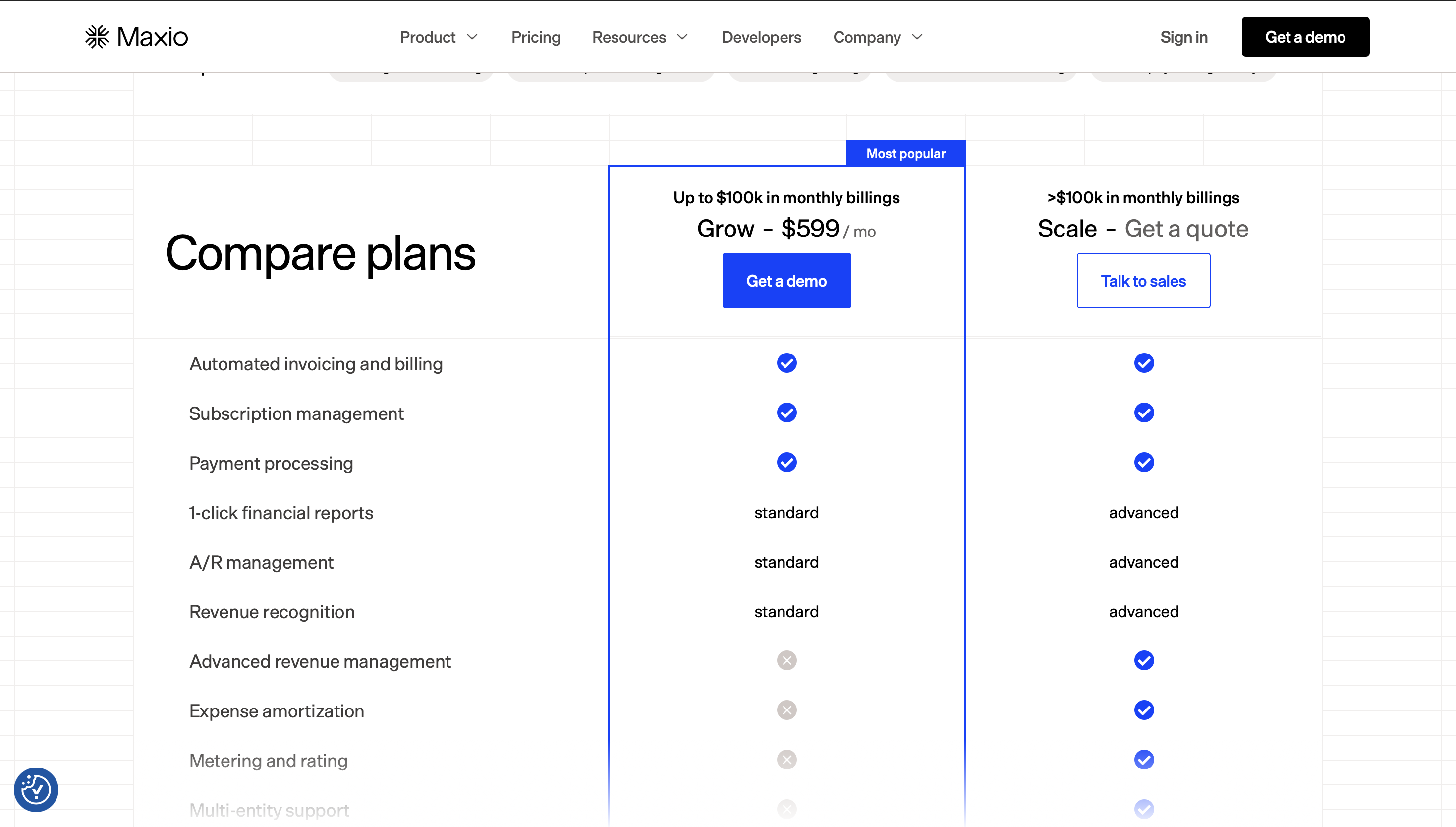The height and width of the screenshot is (827, 1456).
Task: Click Scale checkmark for Payment processing
Action: click(1144, 463)
